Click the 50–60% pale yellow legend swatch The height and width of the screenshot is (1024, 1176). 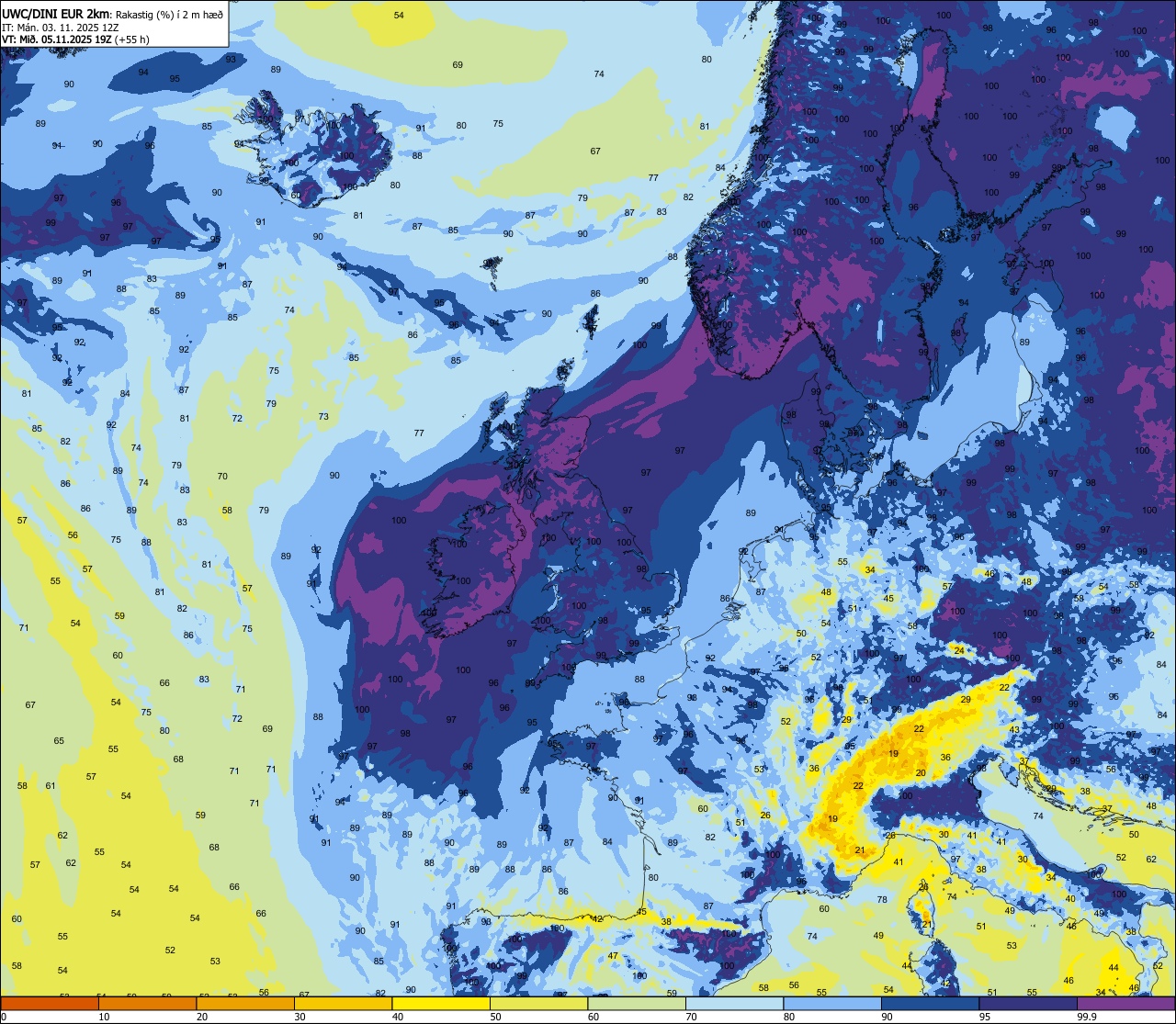[538, 1004]
